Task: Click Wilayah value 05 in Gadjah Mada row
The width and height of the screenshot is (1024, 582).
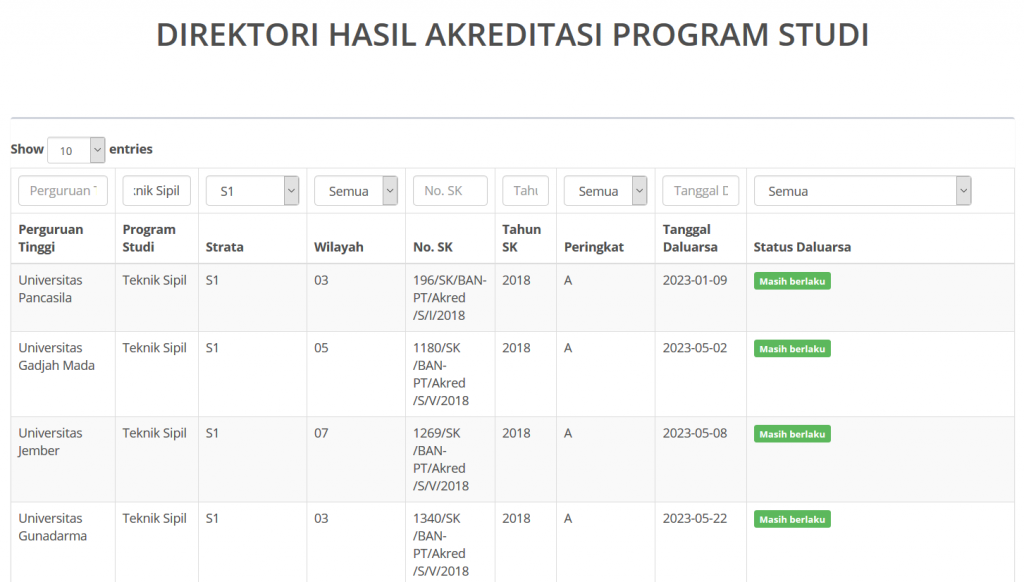Action: 321,348
